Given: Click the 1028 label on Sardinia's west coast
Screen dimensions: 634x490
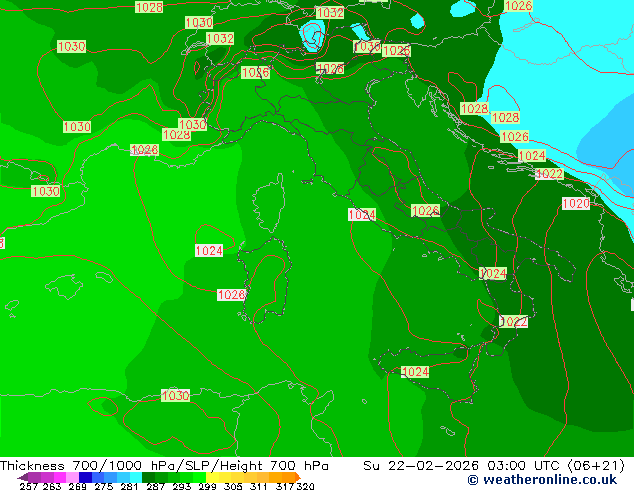Looking at the screenshot, I should (231, 295).
